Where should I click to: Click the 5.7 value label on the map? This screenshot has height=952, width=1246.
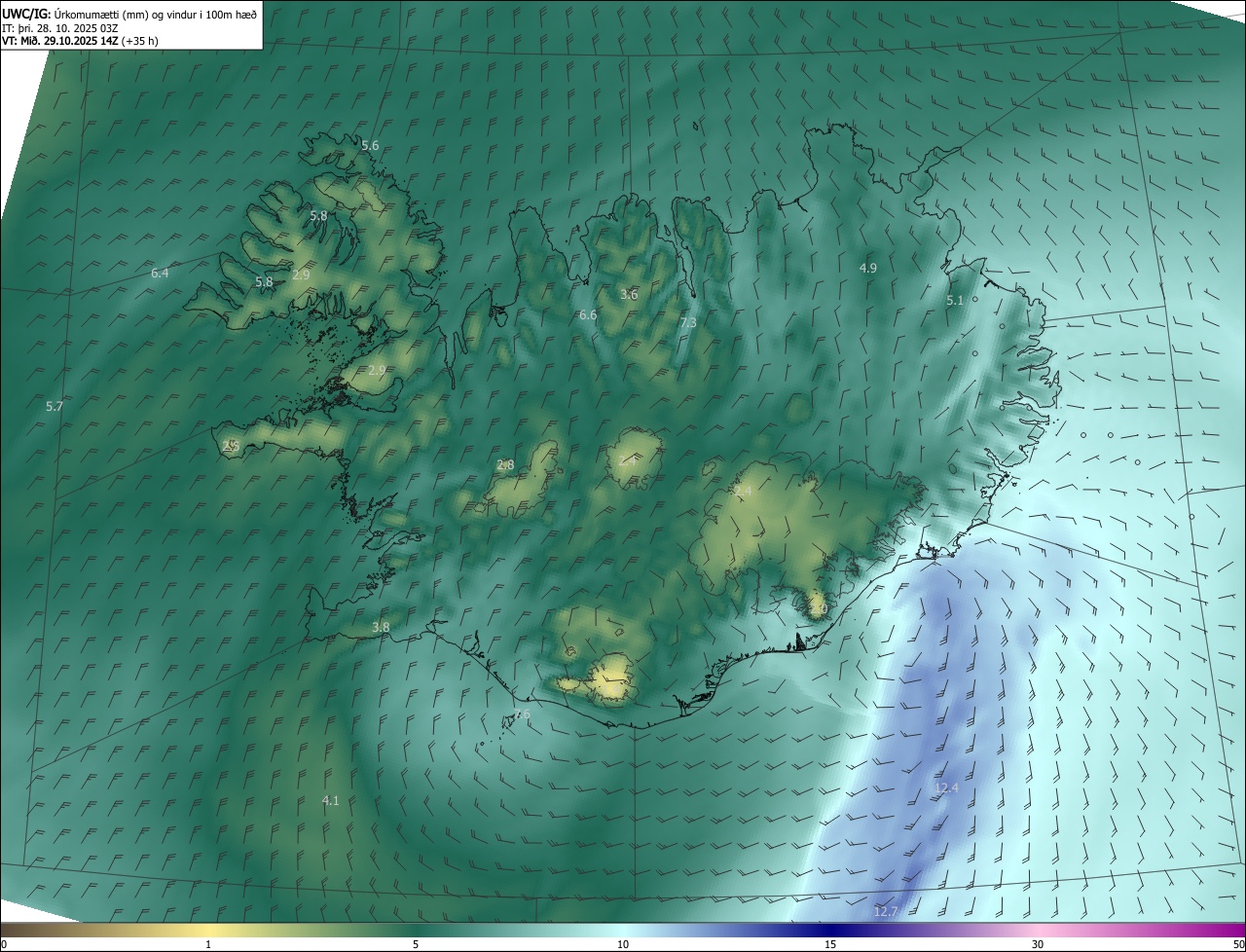(x=55, y=407)
